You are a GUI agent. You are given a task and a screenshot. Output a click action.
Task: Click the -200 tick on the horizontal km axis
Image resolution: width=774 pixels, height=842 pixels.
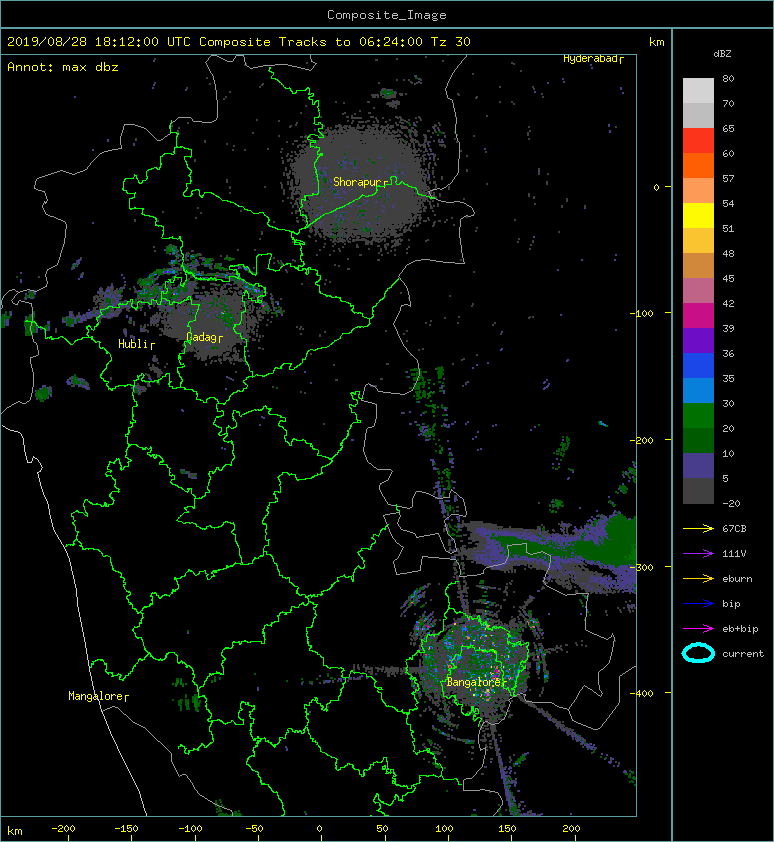point(63,829)
